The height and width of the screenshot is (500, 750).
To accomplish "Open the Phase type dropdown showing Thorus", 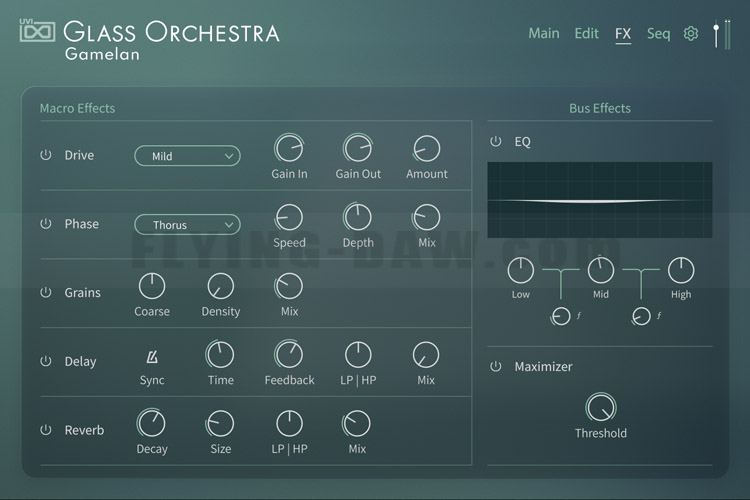I will pos(188,224).
